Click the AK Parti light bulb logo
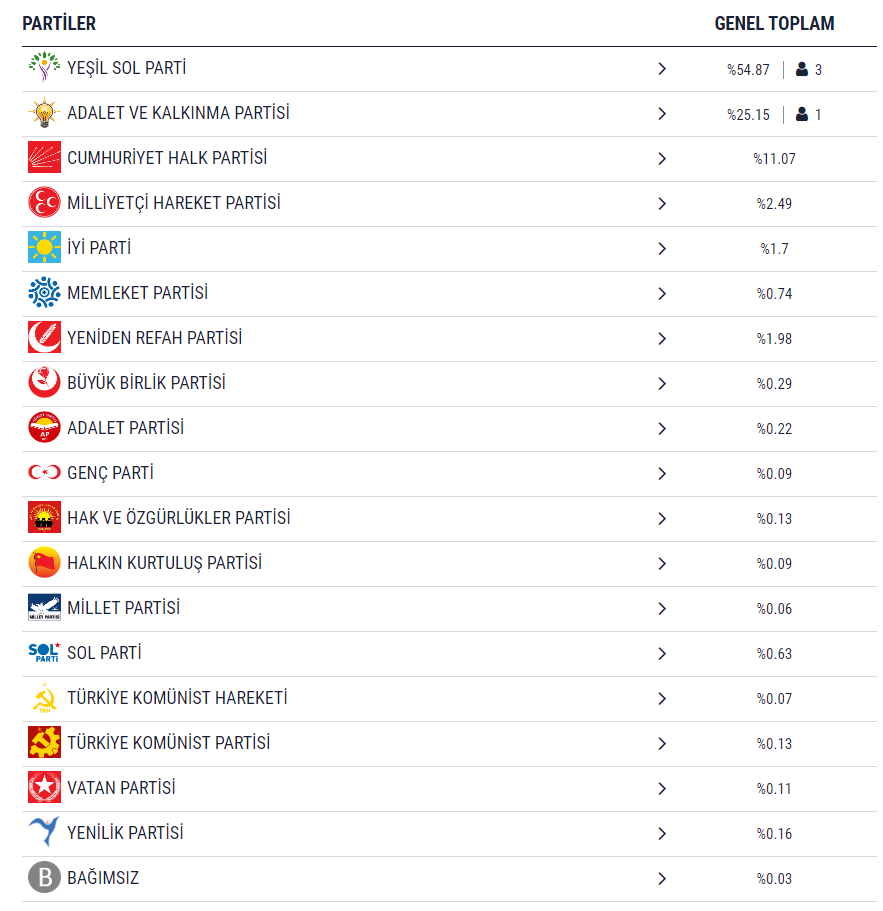Viewport: 883px width, 911px height. tap(44, 113)
